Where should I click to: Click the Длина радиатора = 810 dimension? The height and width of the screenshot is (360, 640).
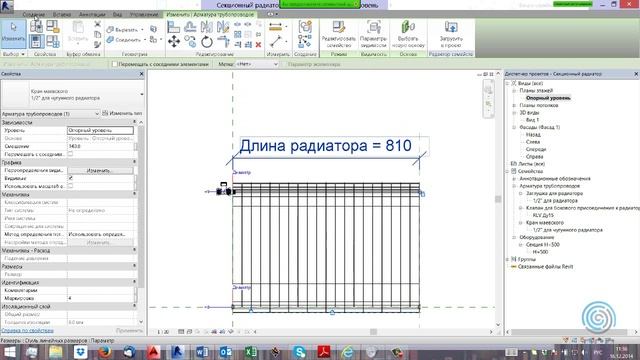point(325,146)
